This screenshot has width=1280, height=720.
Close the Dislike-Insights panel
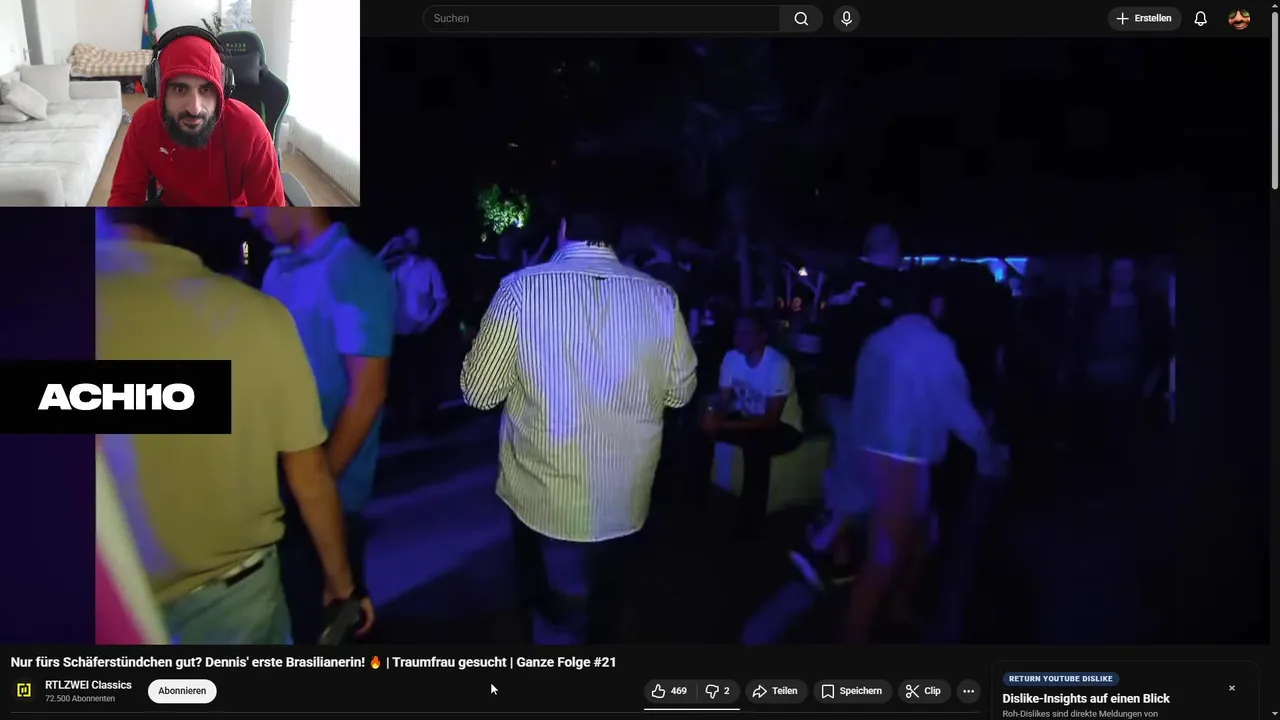[x=1232, y=688]
